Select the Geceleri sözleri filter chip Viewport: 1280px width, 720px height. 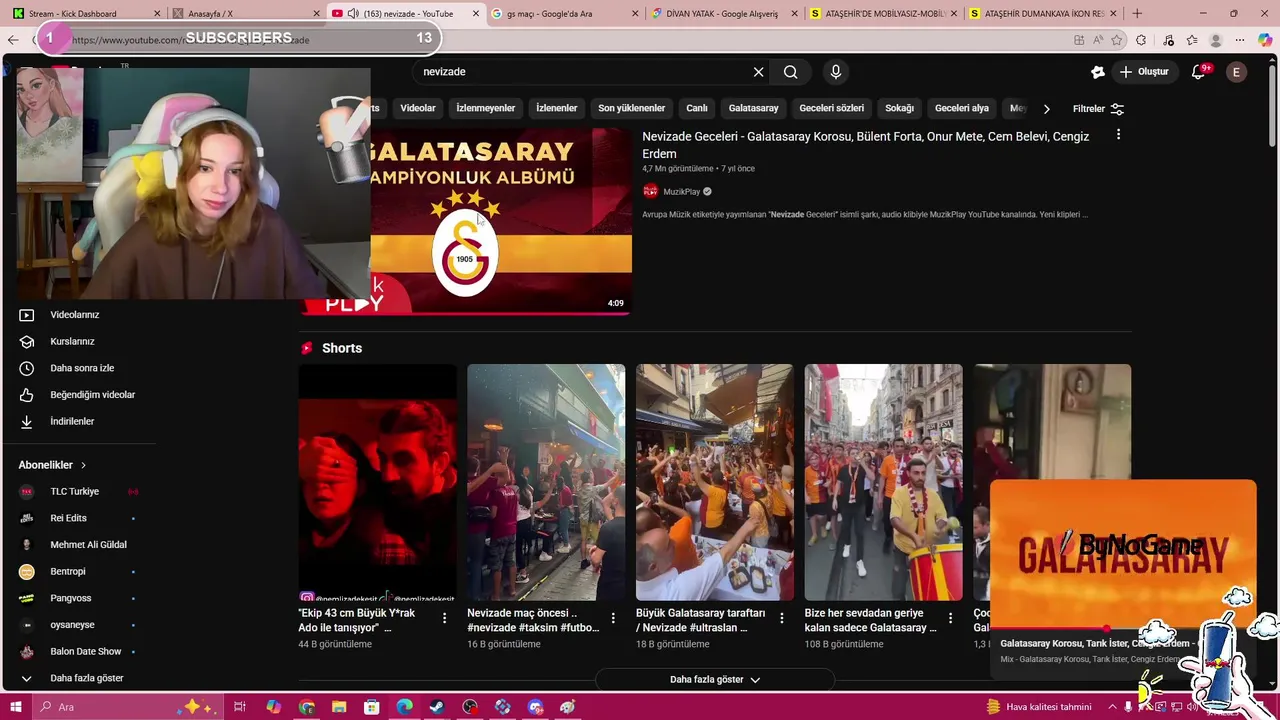[831, 108]
